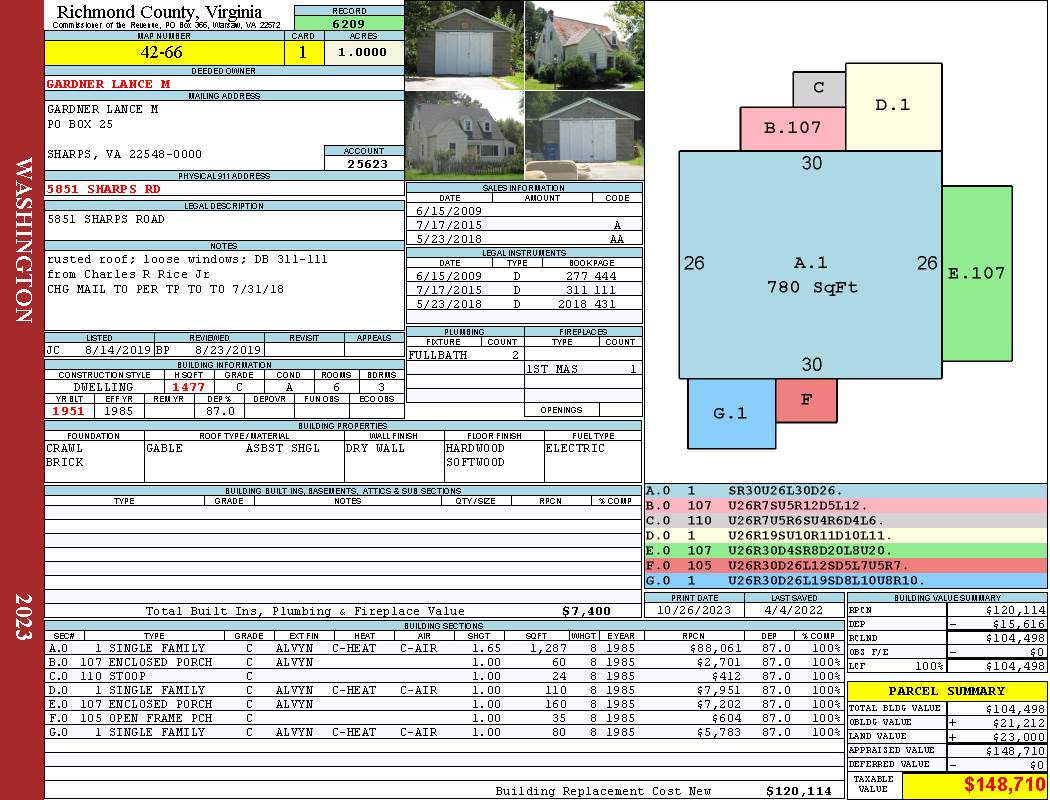Click the FULLBATH plumbing fixture row

465,355
